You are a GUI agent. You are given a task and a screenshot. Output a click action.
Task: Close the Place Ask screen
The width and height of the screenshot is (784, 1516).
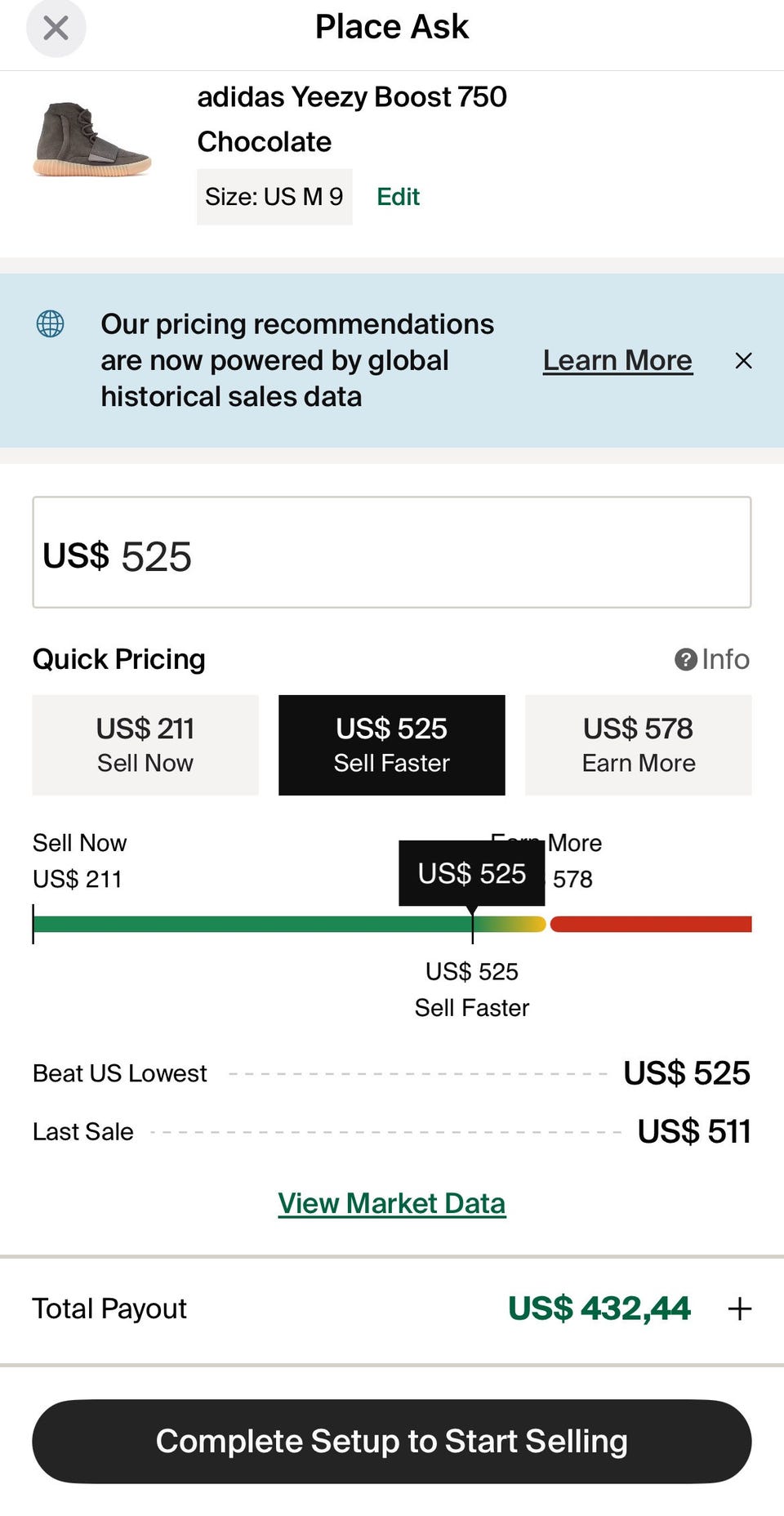coord(56,29)
